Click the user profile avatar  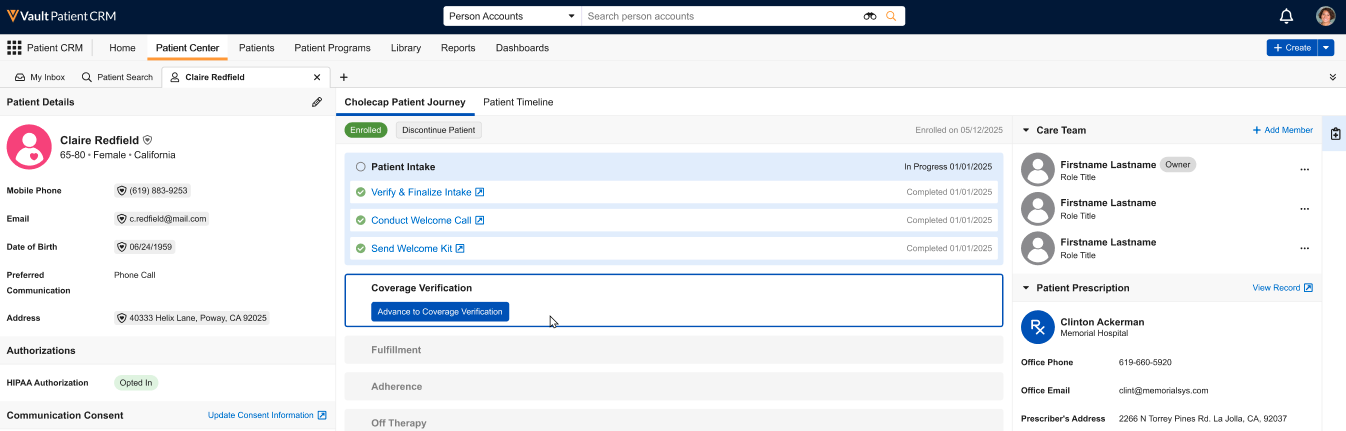pos(1325,16)
